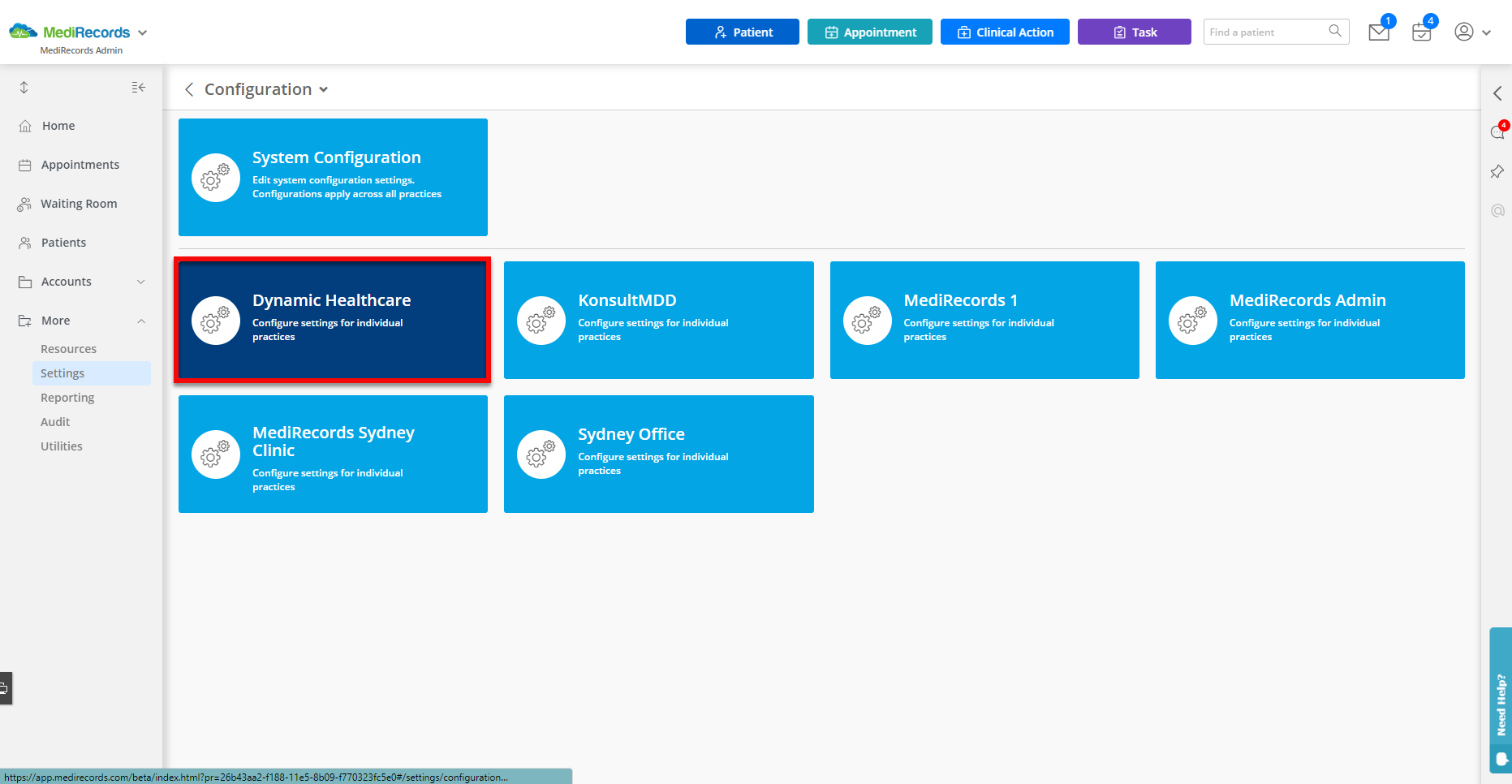Create a new Task
The height and width of the screenshot is (784, 1512).
pyautogui.click(x=1134, y=32)
